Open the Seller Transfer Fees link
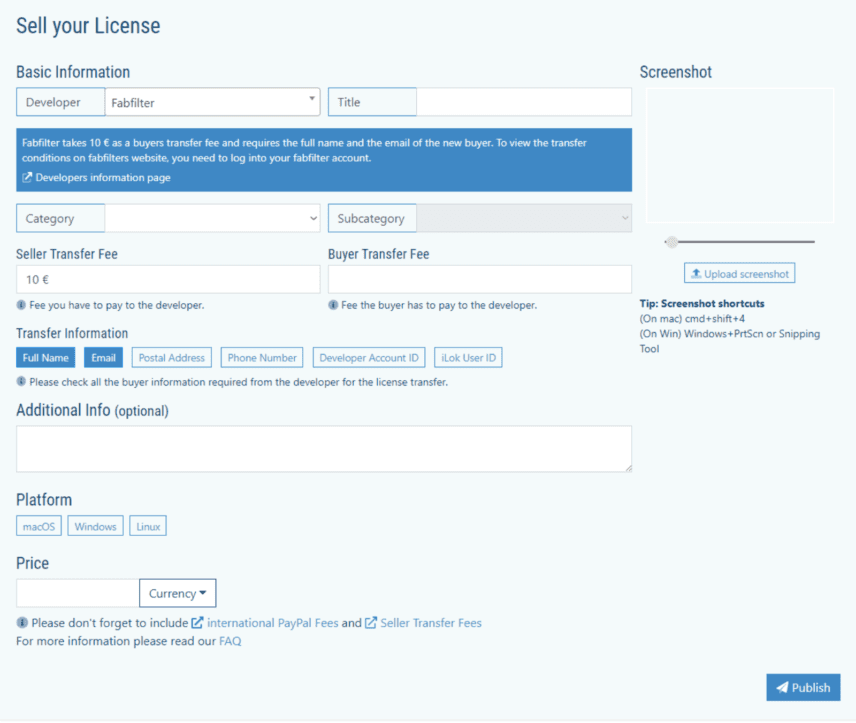This screenshot has width=856, height=723. pyautogui.click(x=431, y=623)
